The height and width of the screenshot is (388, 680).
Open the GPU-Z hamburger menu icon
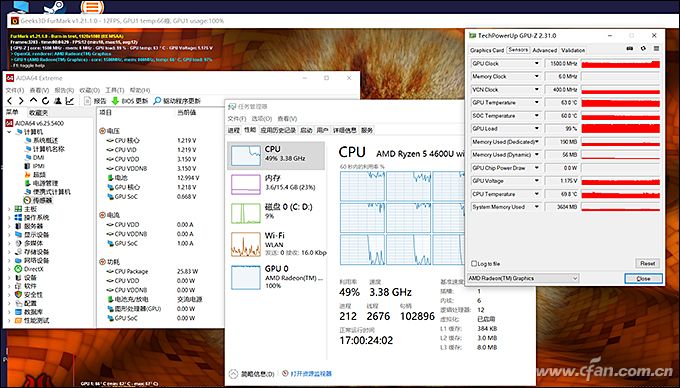pos(656,49)
